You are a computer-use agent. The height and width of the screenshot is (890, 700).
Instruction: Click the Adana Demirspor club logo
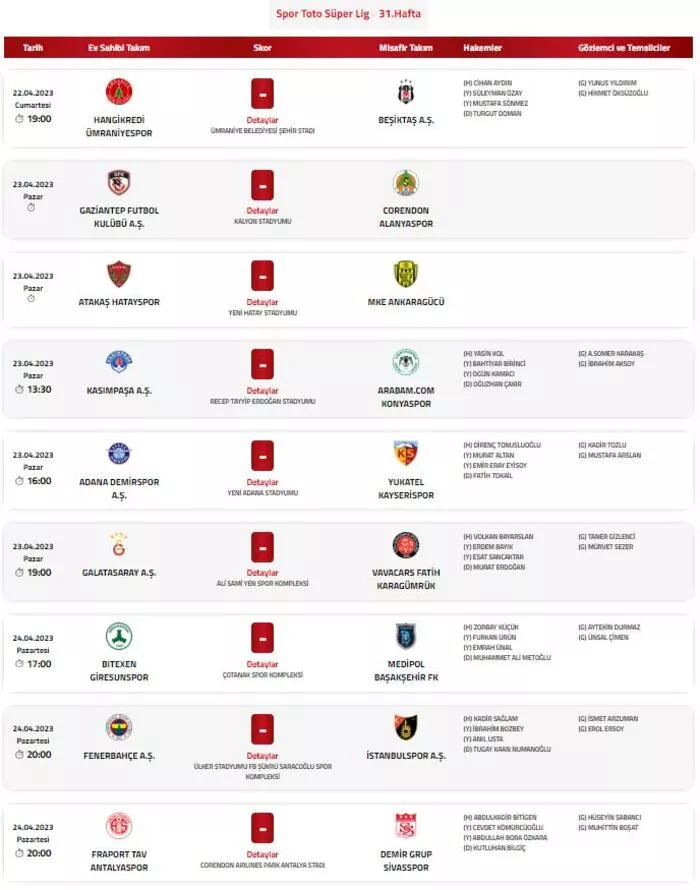tap(119, 454)
